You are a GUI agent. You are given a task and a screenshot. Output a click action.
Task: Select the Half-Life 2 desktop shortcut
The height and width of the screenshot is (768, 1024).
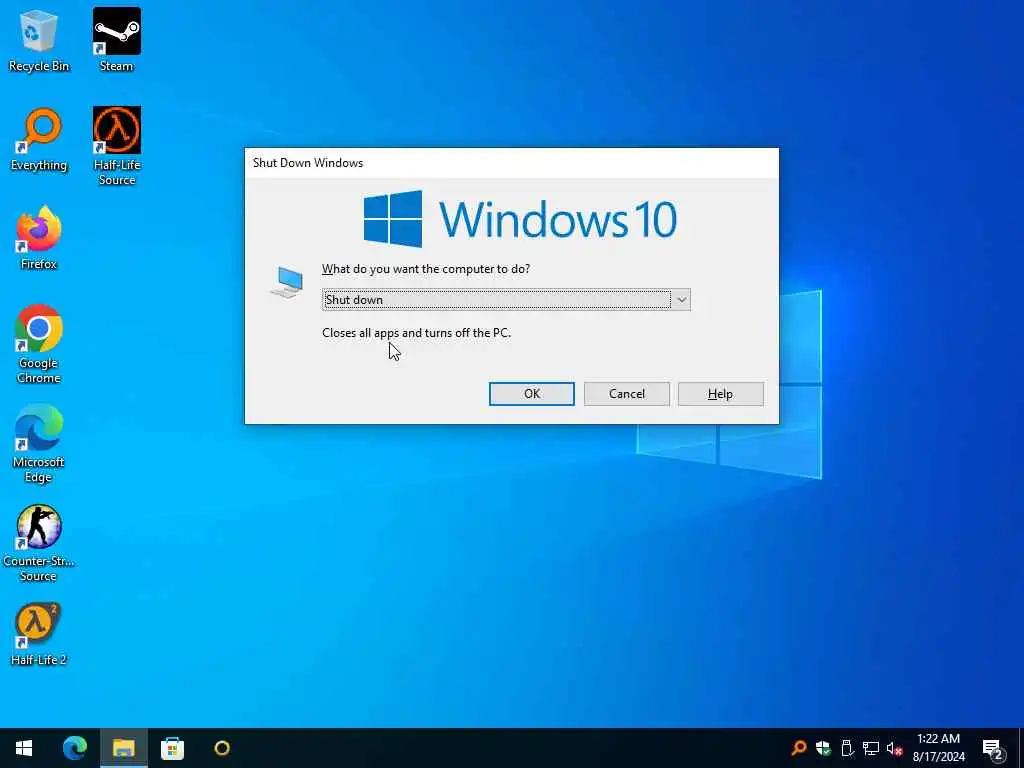(39, 634)
